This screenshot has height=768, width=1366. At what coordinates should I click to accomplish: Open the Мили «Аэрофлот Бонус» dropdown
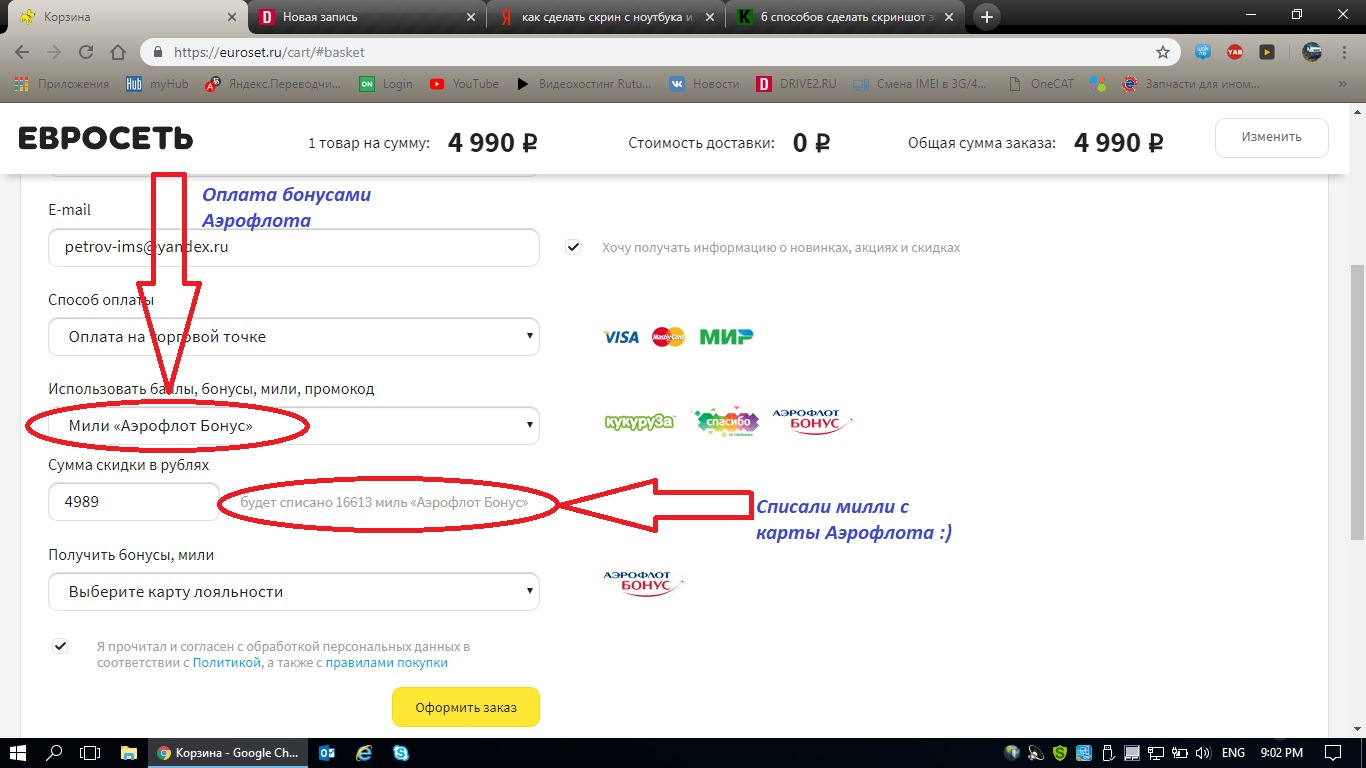pos(294,426)
